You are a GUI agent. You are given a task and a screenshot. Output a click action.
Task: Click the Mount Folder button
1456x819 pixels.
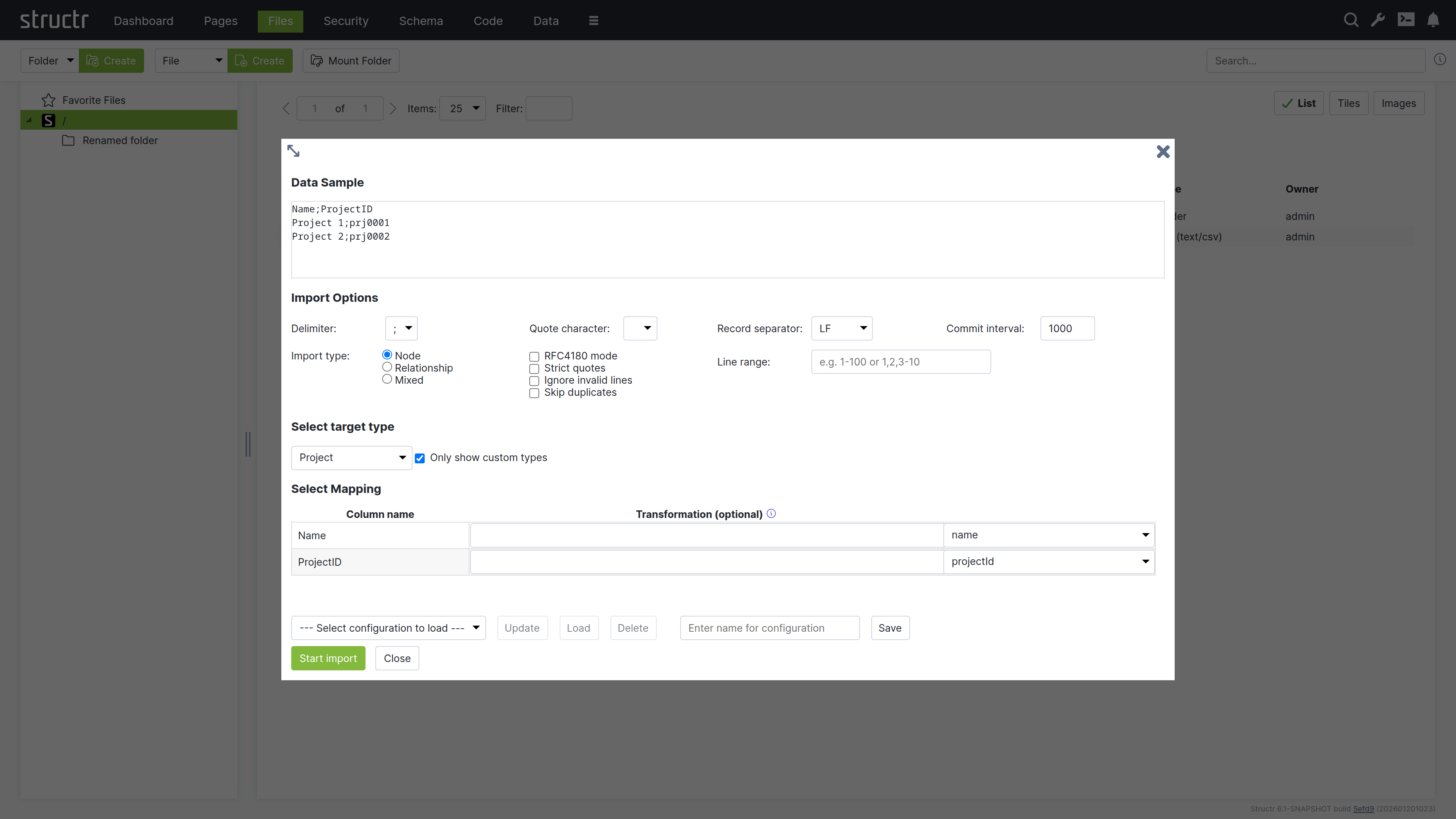(x=350, y=61)
